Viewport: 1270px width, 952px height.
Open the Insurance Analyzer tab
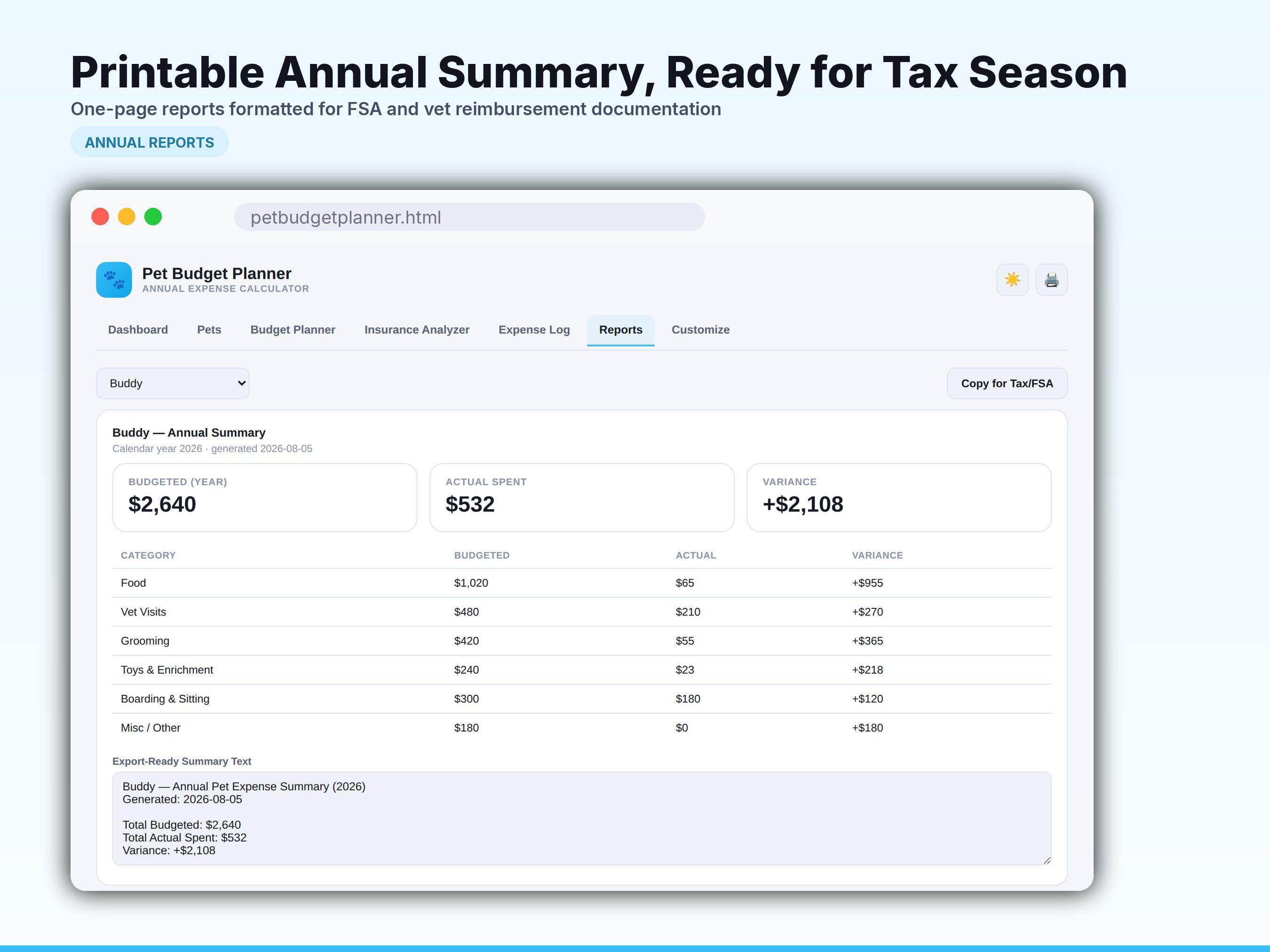[417, 330]
